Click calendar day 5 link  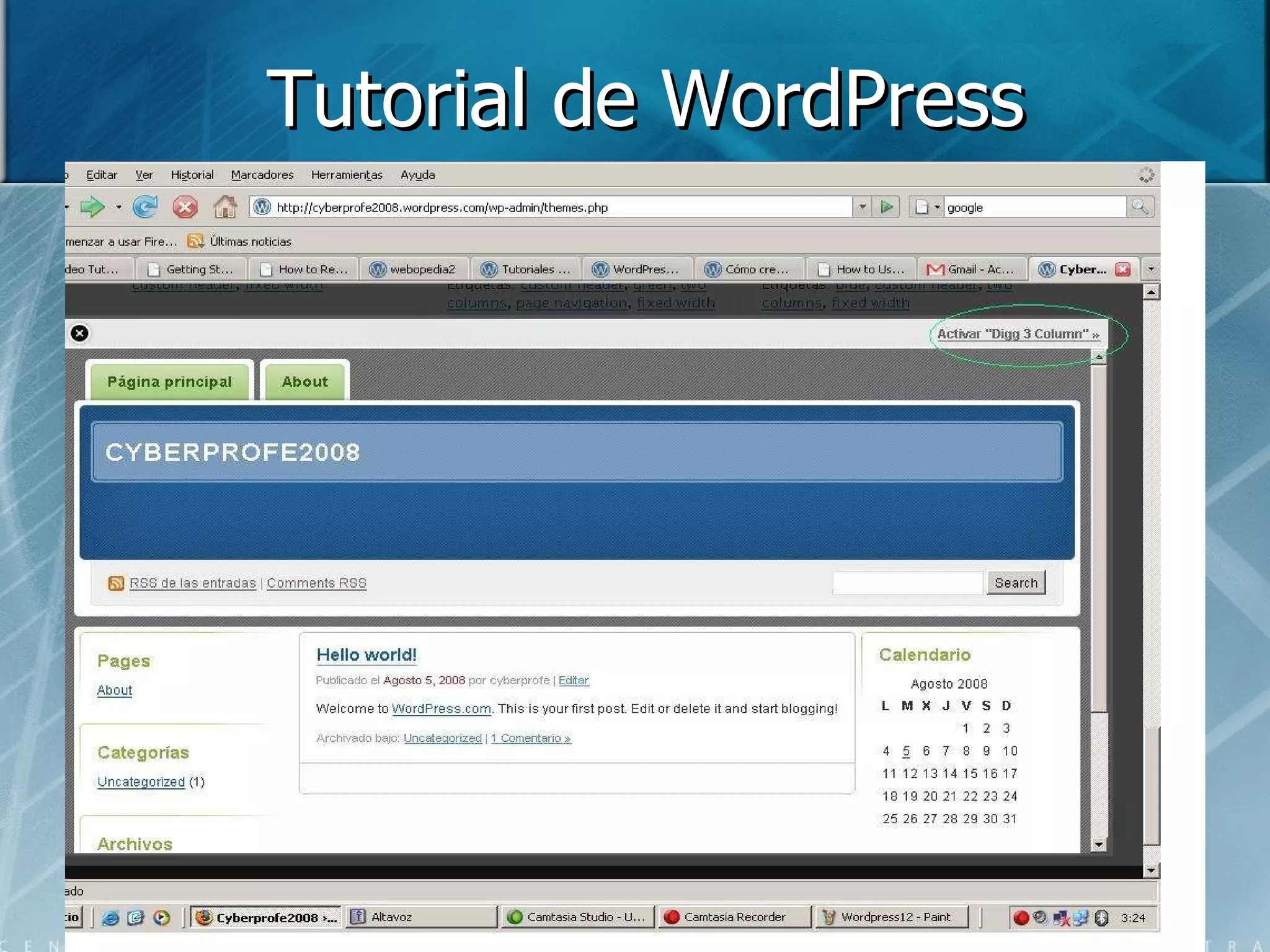(x=906, y=751)
